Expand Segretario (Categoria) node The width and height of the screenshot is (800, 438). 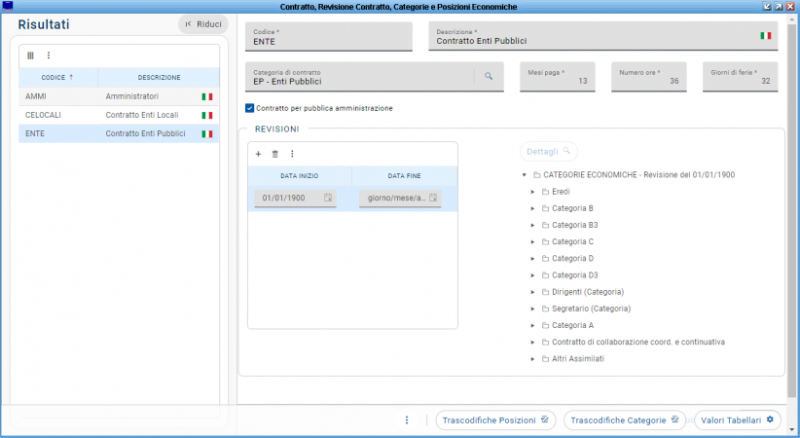point(532,309)
